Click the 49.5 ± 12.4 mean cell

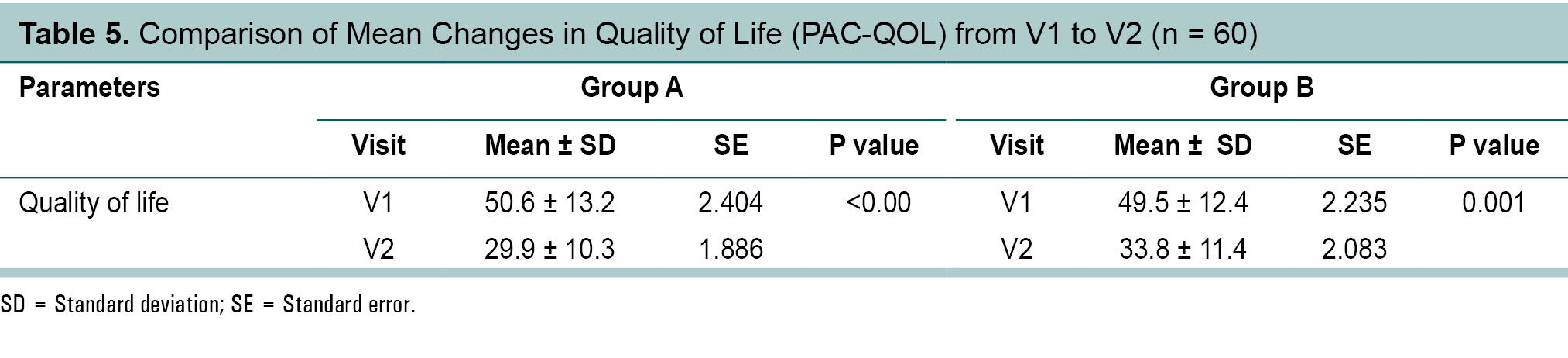pyautogui.click(x=1183, y=203)
